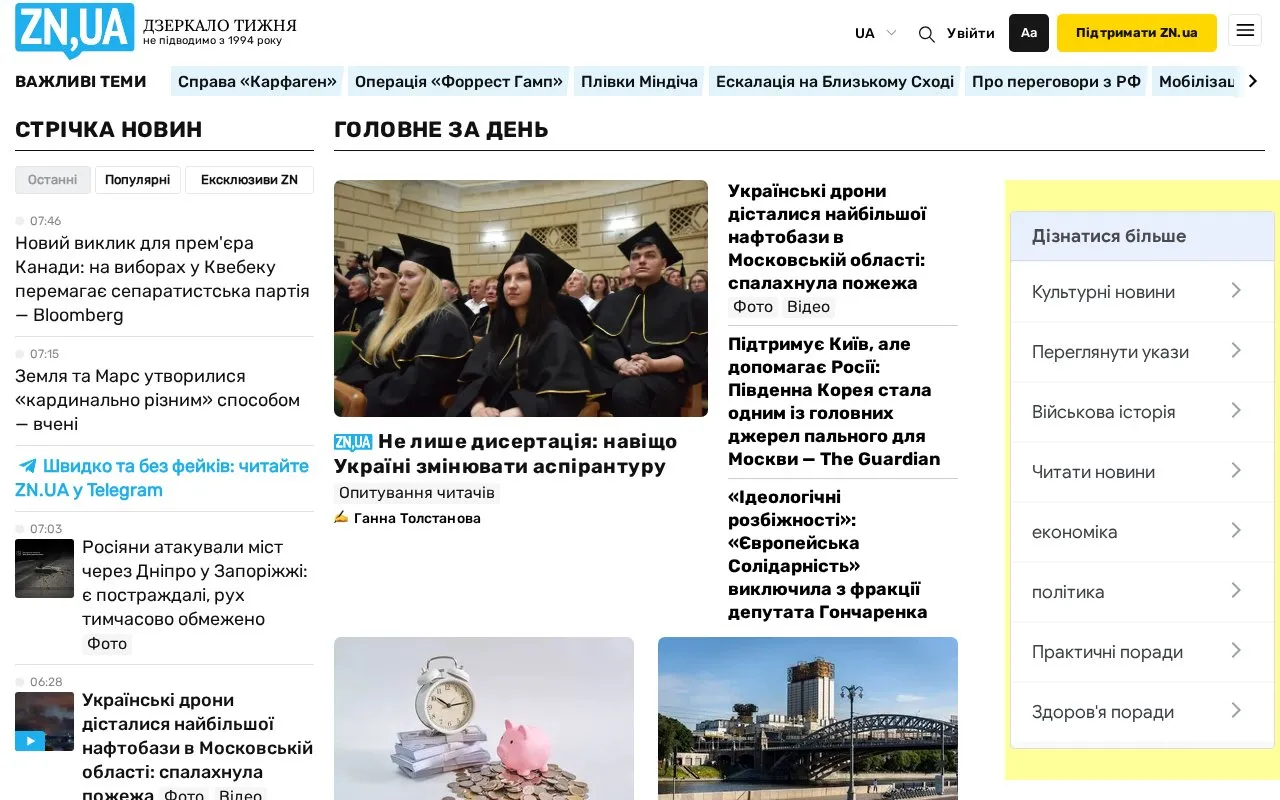Switch to the Популярні tab
Viewport: 1280px width, 800px height.
click(138, 180)
